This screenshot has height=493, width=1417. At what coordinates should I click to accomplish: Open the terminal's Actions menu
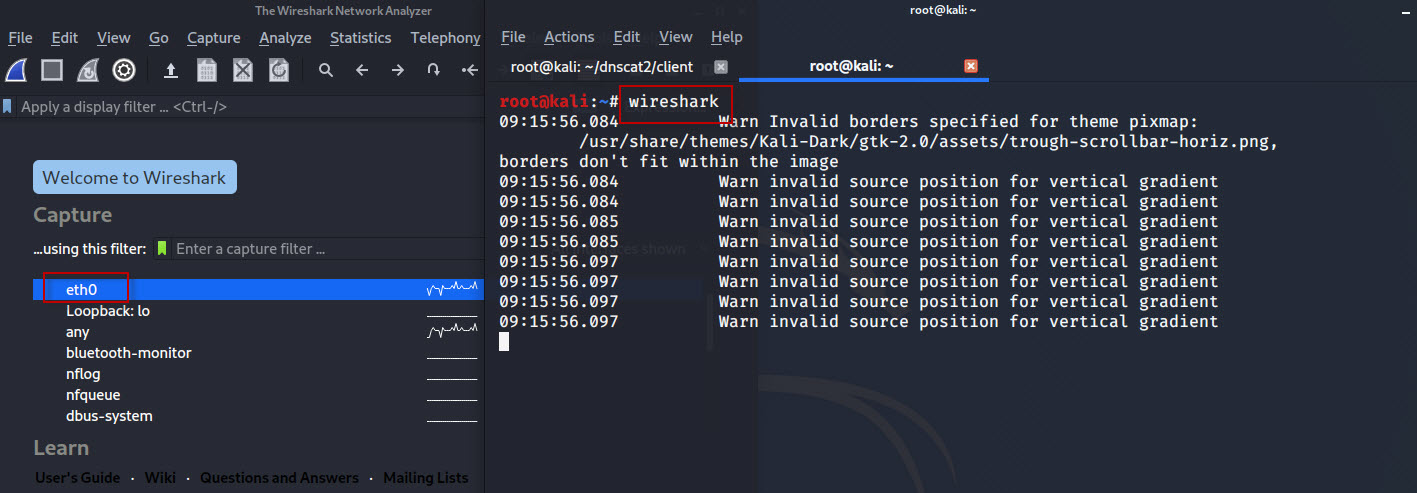pos(569,37)
